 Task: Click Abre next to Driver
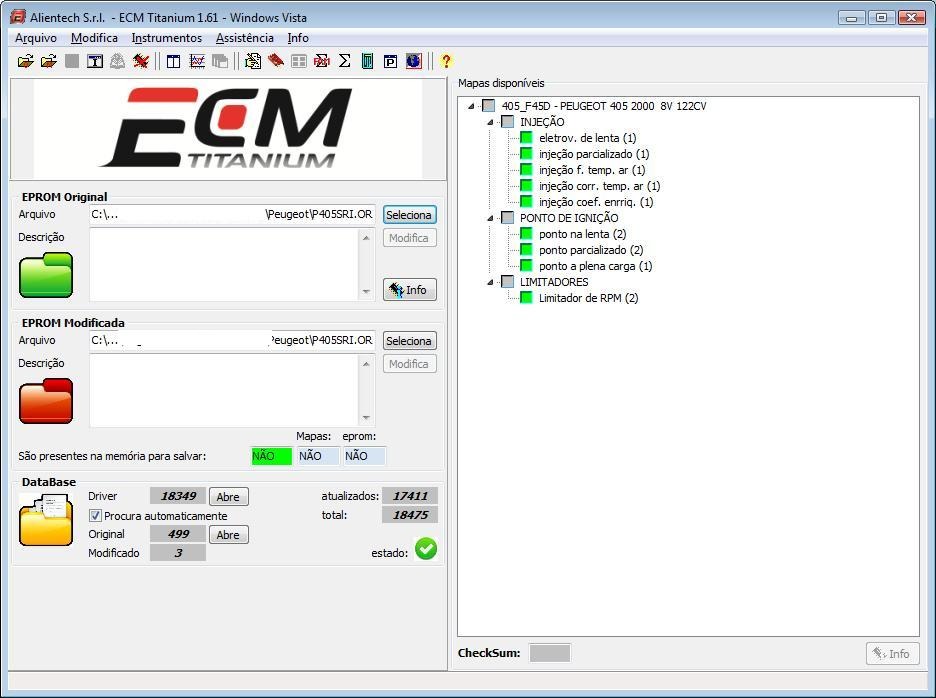coord(228,497)
